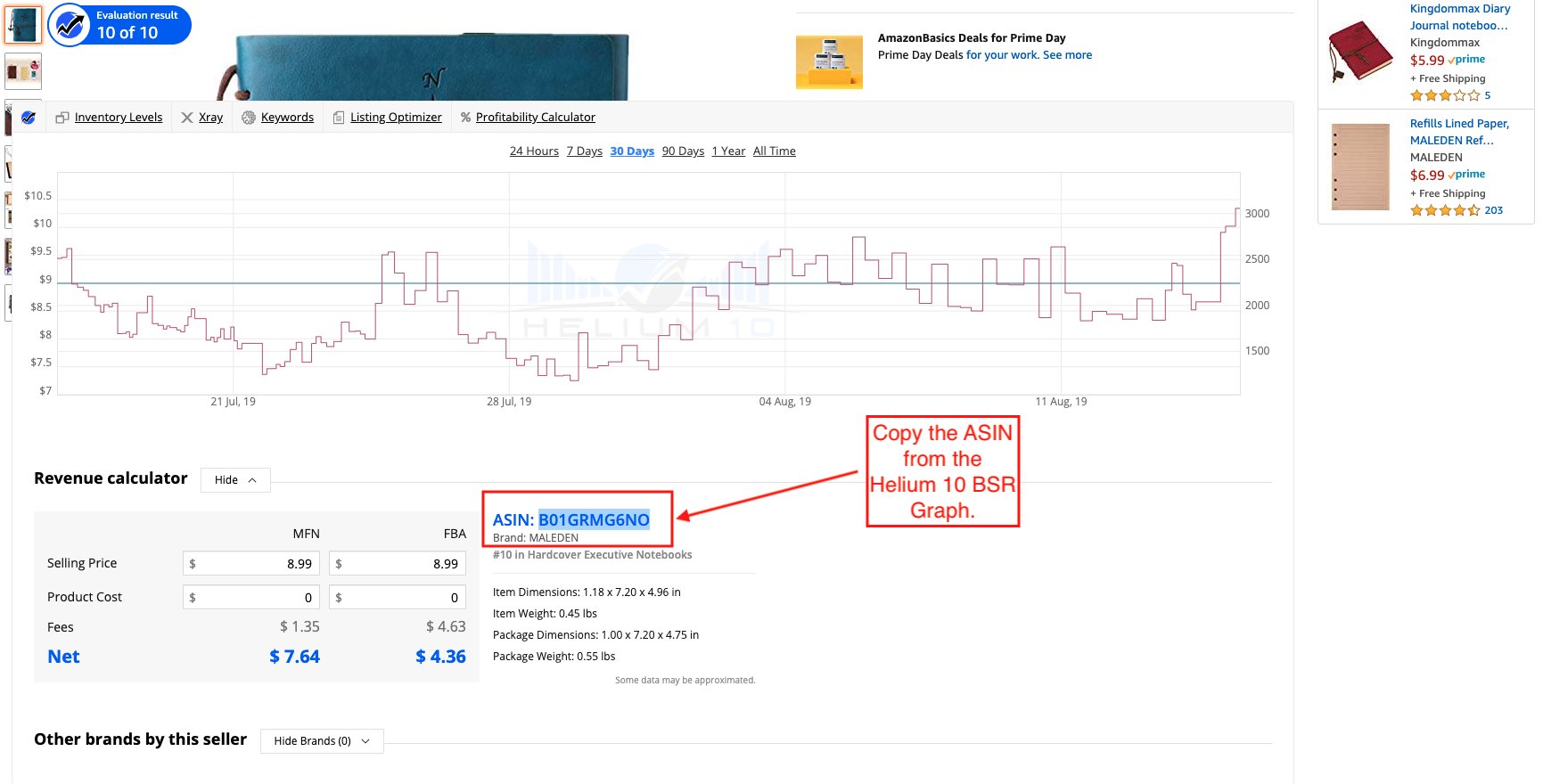The image size is (1543, 784).
Task: Select the second product image thumbnail
Action: tap(23, 71)
